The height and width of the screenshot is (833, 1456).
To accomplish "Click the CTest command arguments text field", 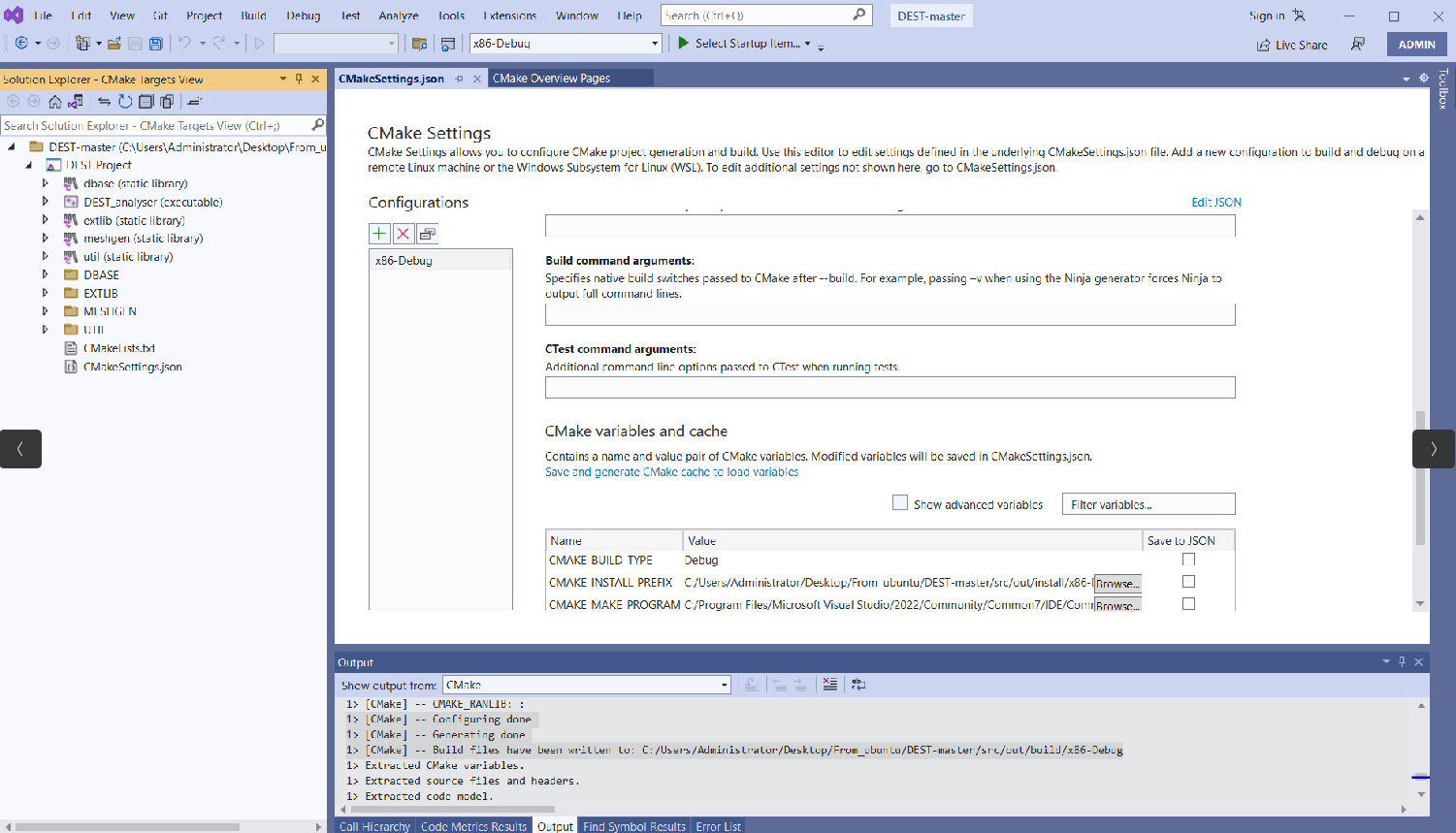I will click(890, 387).
